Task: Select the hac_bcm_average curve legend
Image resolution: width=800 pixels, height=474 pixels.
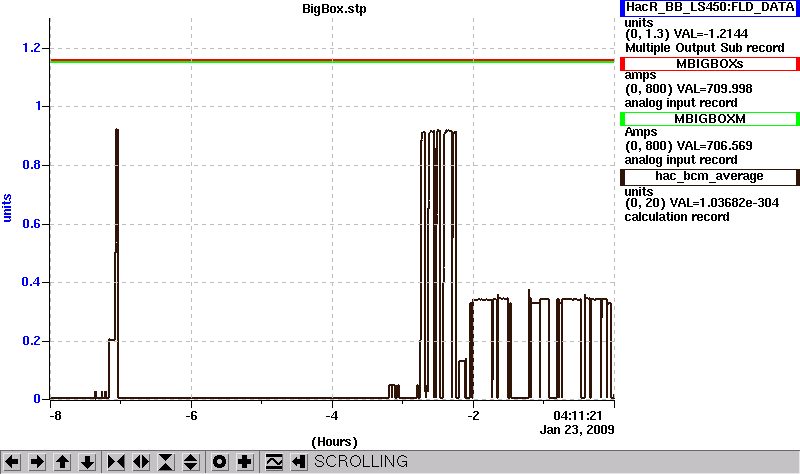Action: (710, 177)
